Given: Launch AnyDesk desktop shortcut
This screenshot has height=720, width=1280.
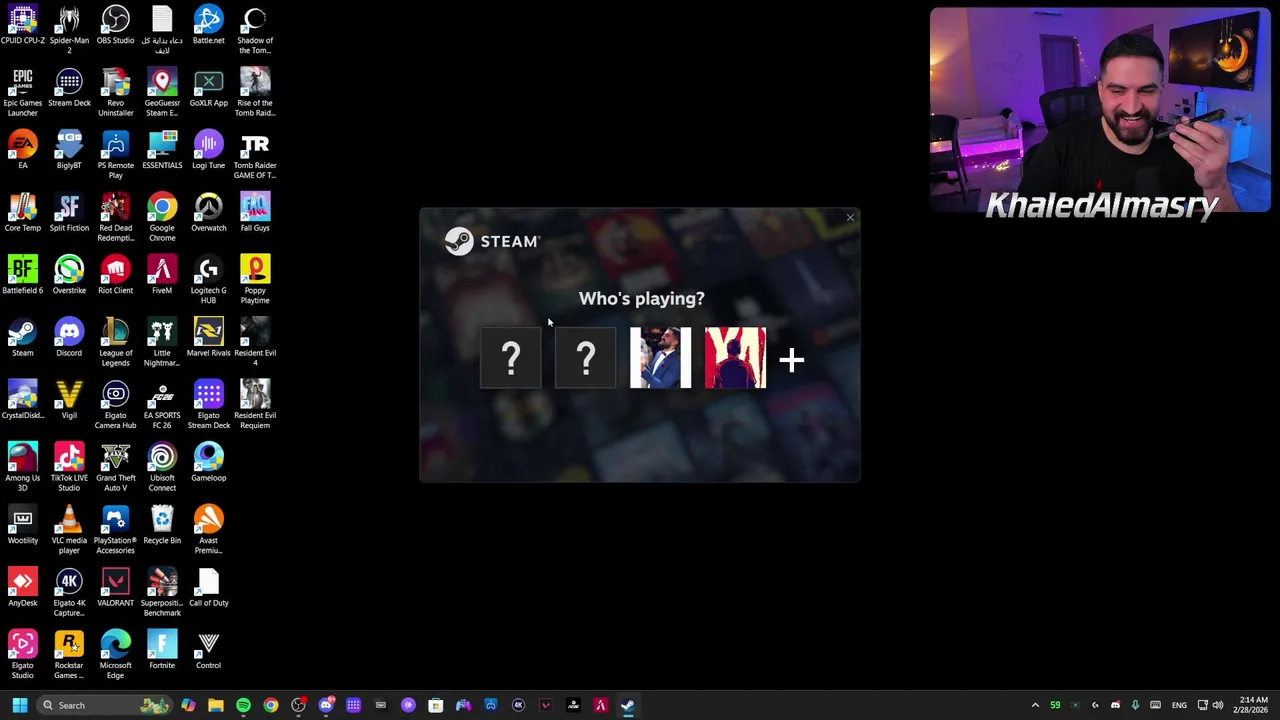Looking at the screenshot, I should 23,588.
